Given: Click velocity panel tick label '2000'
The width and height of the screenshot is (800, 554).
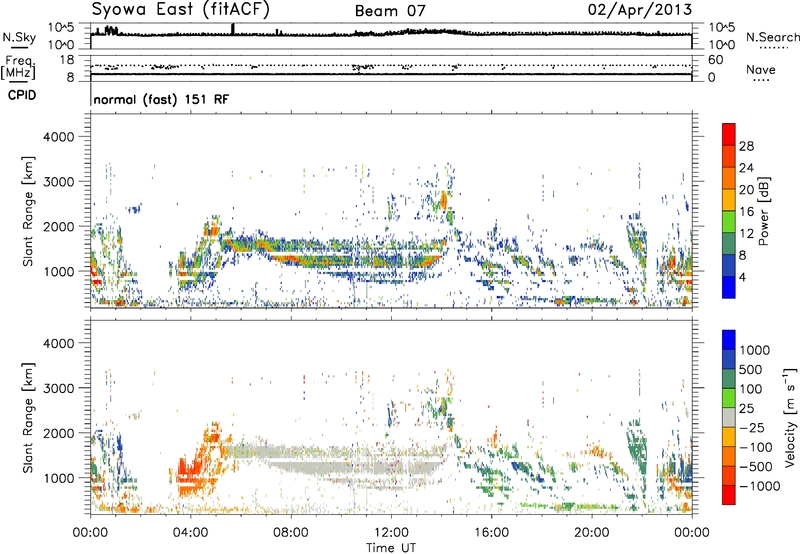Looking at the screenshot, I should 58,433.
